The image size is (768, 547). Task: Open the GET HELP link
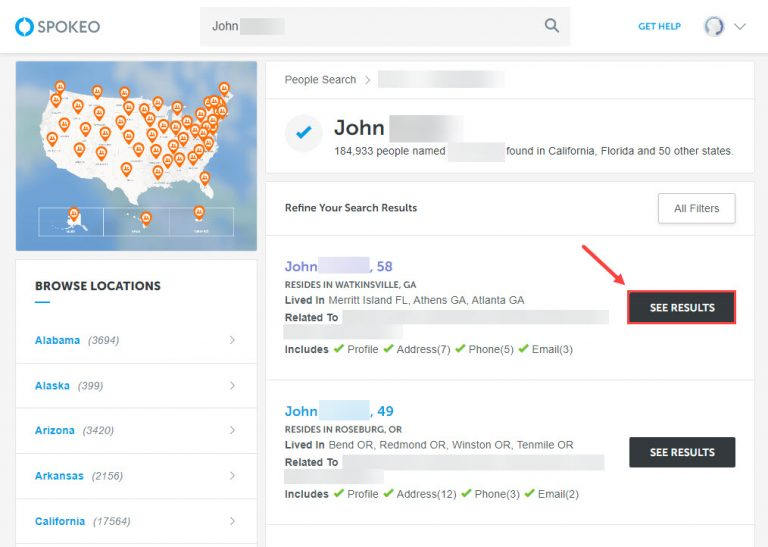[659, 26]
